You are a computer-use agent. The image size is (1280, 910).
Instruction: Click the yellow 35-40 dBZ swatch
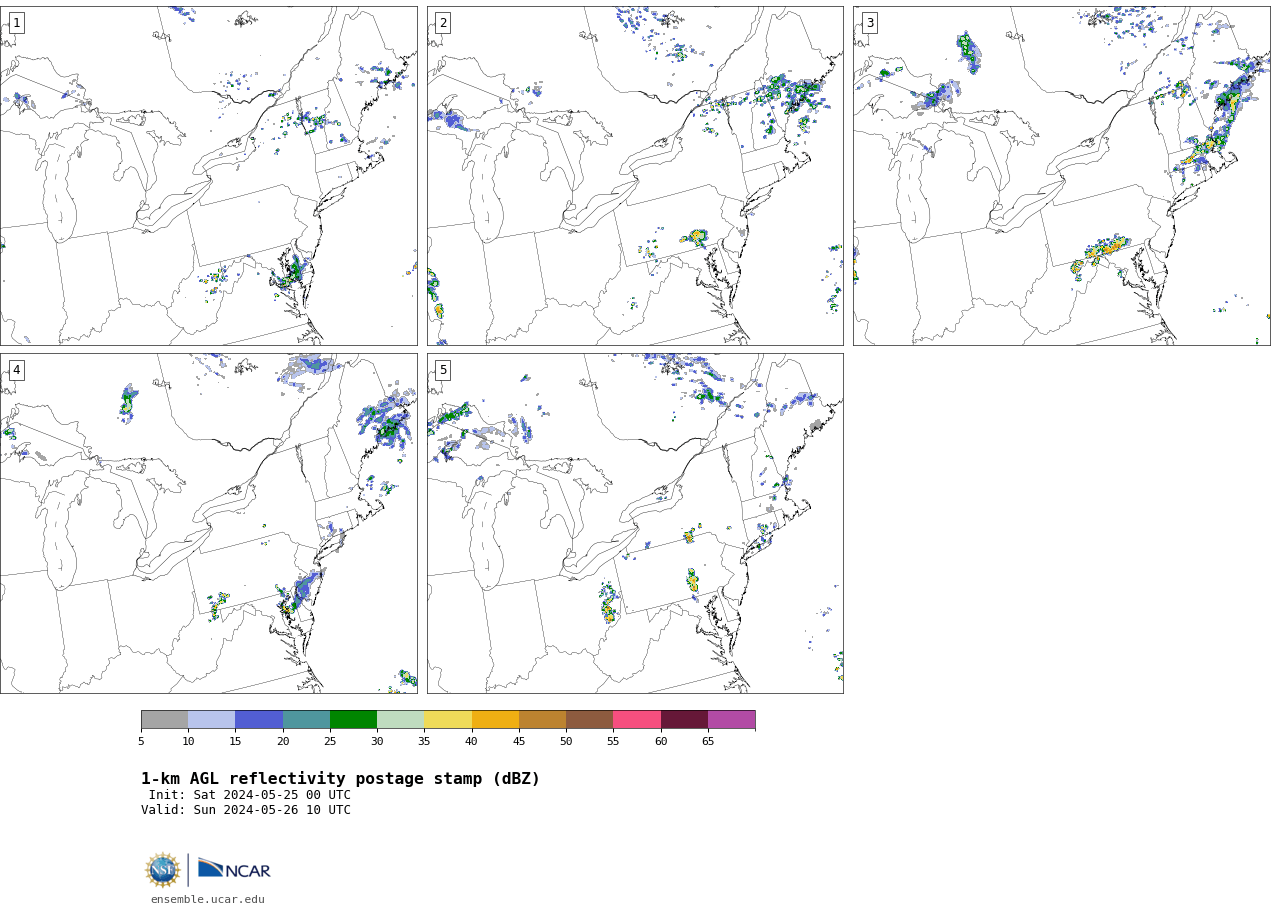coord(448,720)
